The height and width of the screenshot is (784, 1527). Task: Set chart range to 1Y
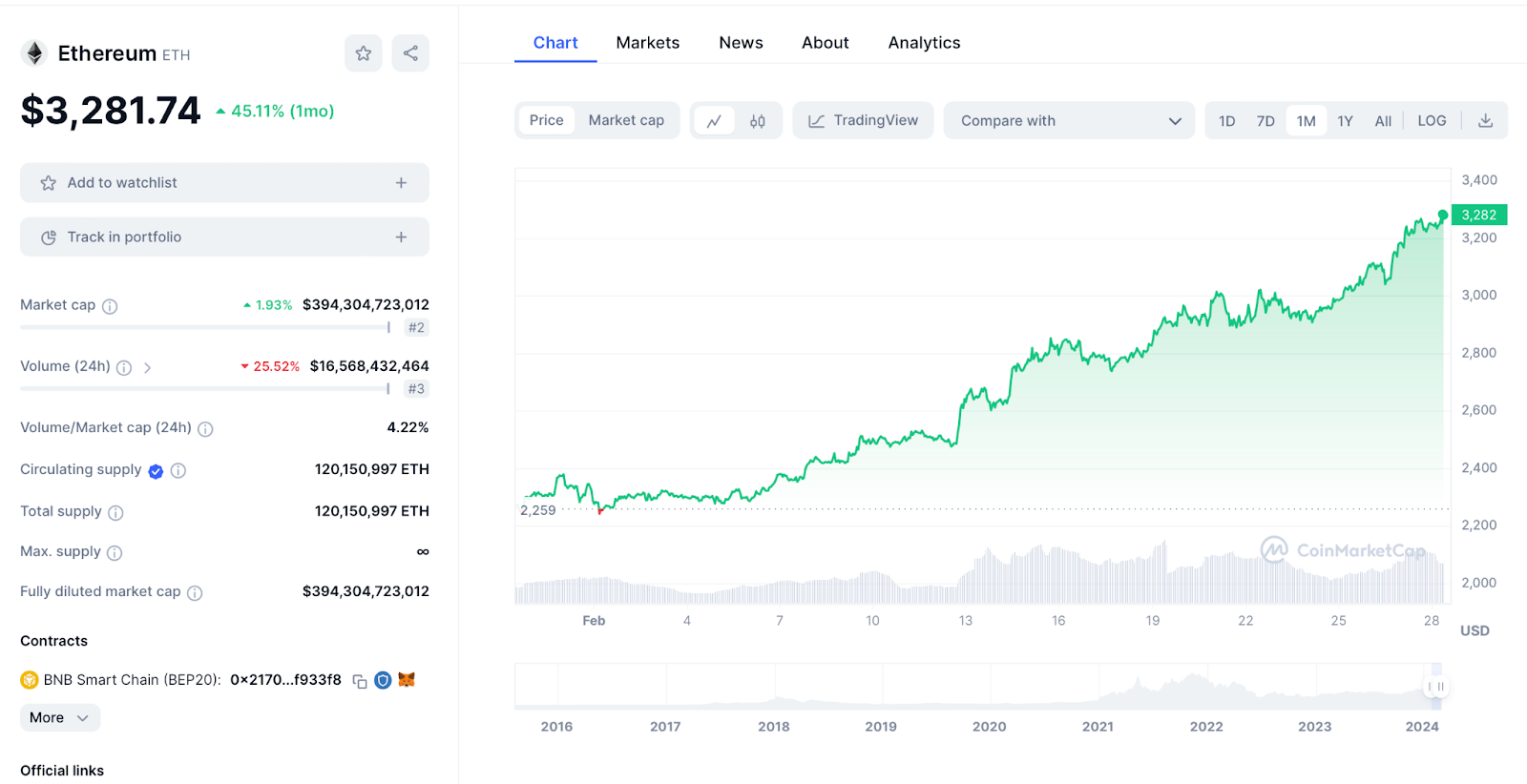click(x=1346, y=121)
